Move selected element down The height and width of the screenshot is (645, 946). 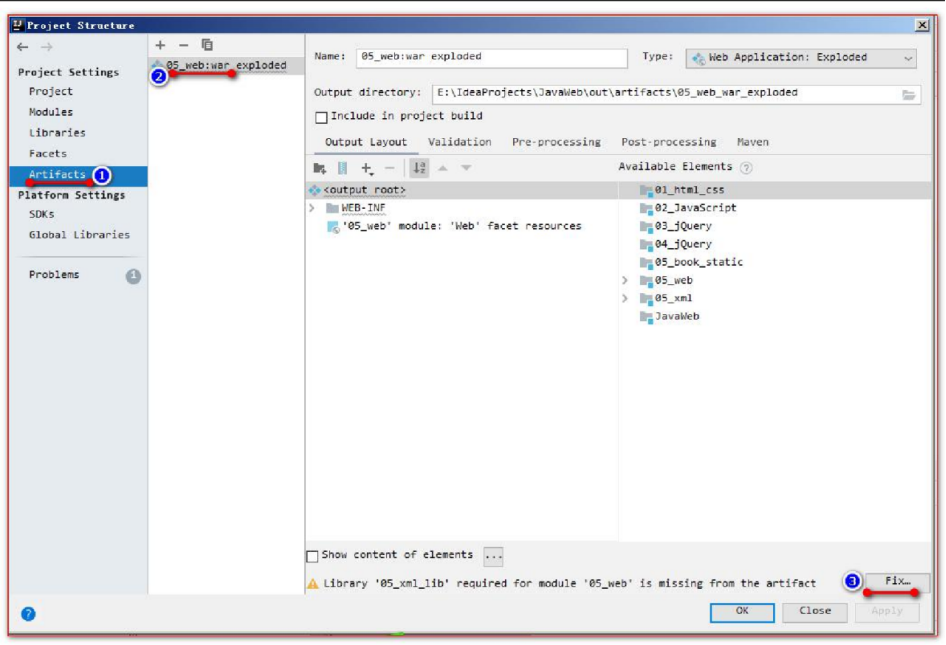click(x=466, y=168)
